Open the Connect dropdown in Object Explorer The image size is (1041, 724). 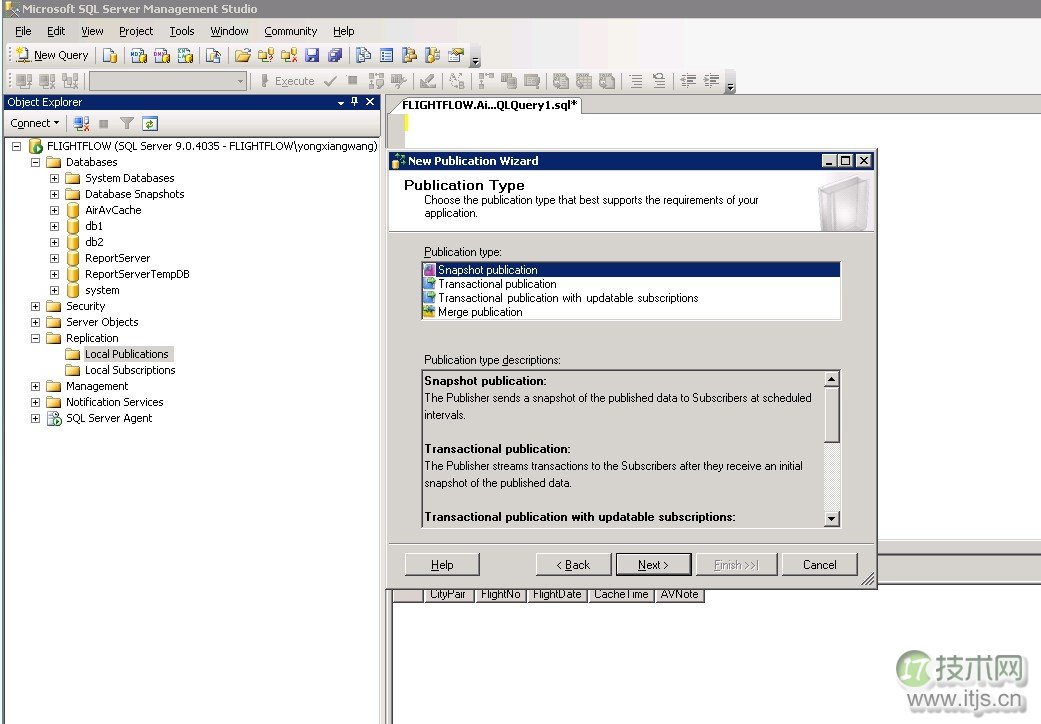pyautogui.click(x=35, y=123)
